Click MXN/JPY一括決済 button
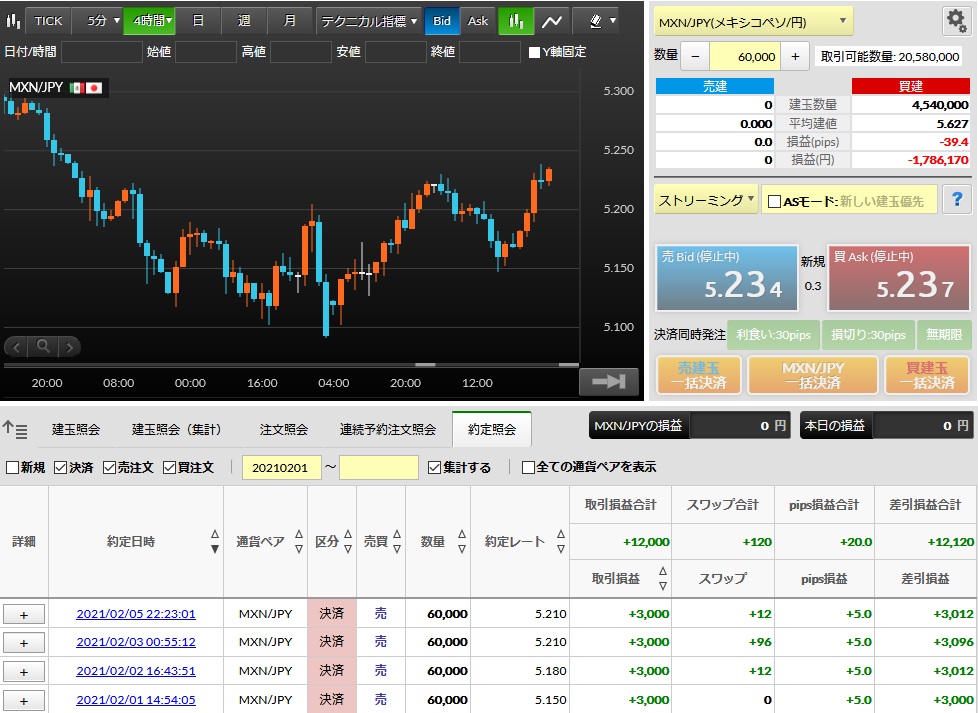Screen dimensions: 978x713 coord(813,376)
